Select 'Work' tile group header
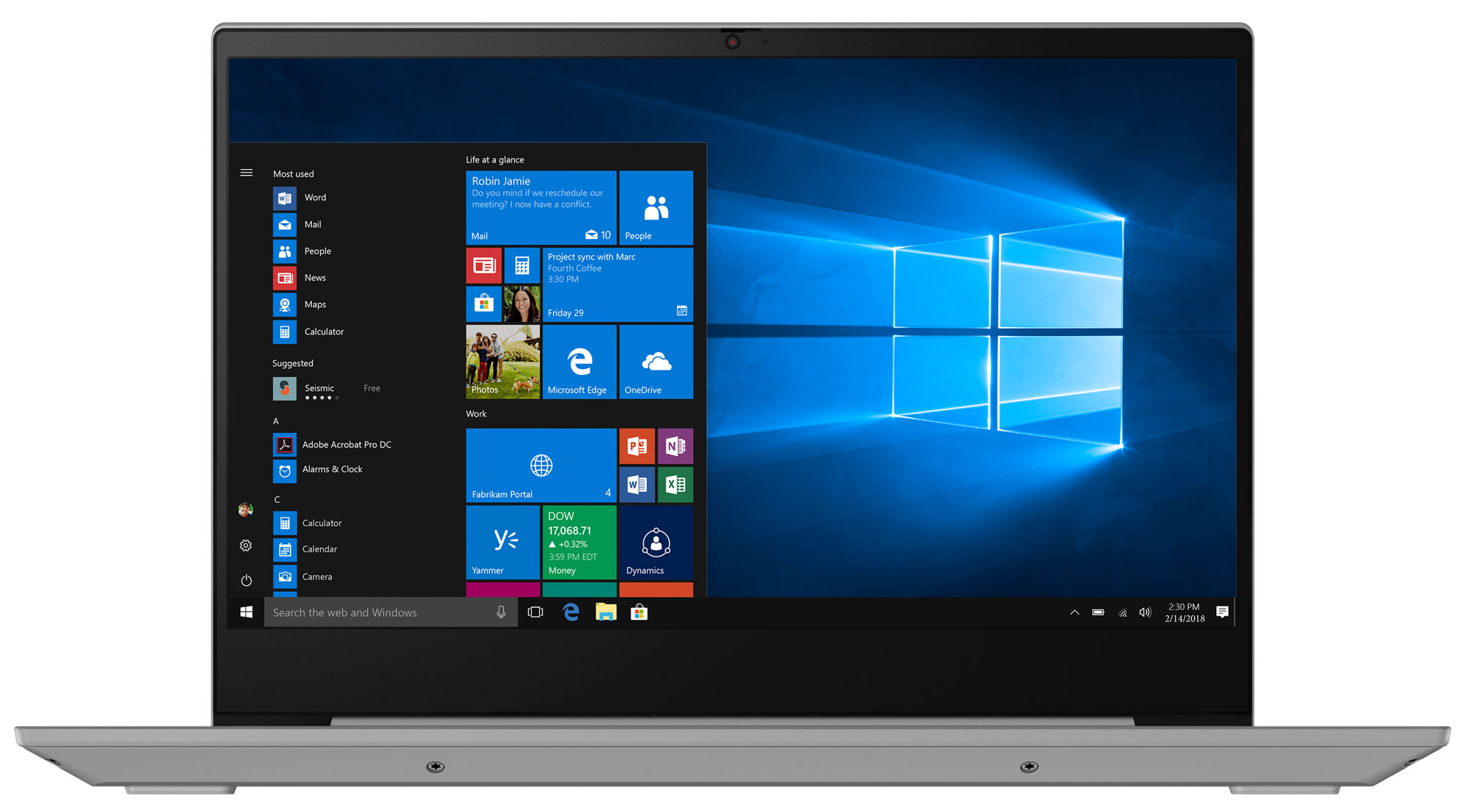Image resolution: width=1465 pixels, height=812 pixels. pyautogui.click(x=476, y=414)
